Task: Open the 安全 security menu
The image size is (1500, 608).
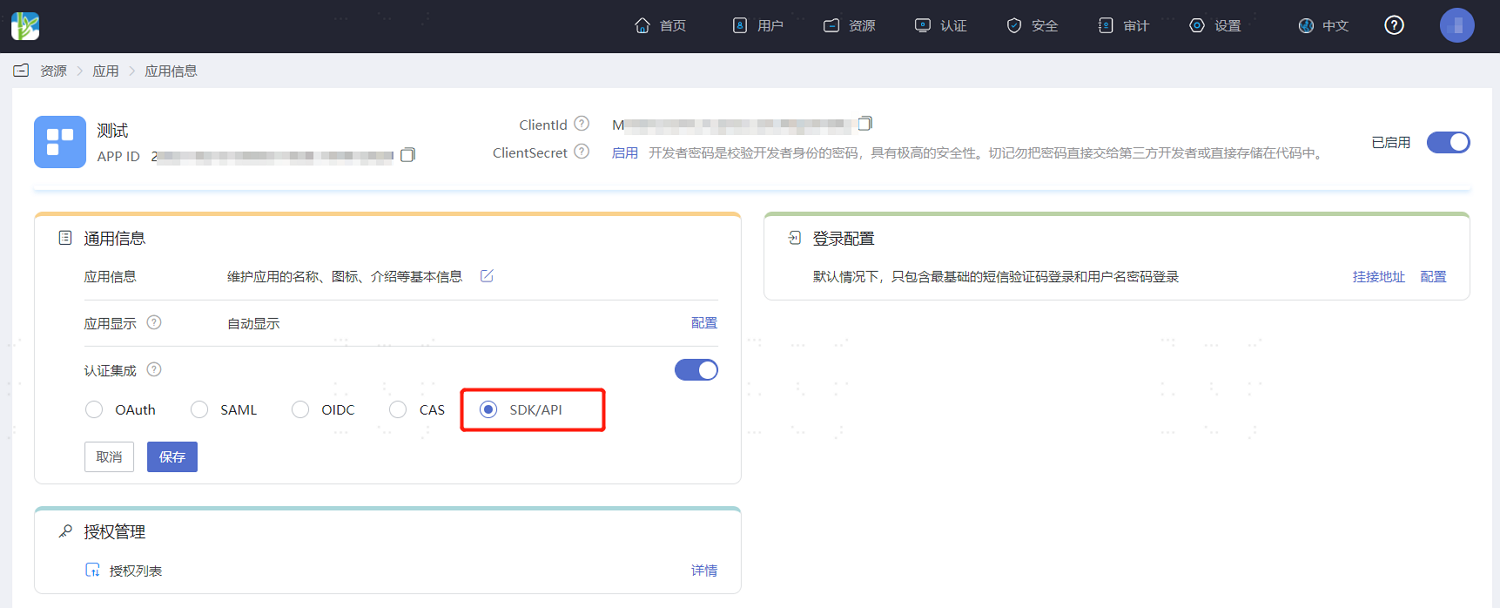Action: [1032, 26]
